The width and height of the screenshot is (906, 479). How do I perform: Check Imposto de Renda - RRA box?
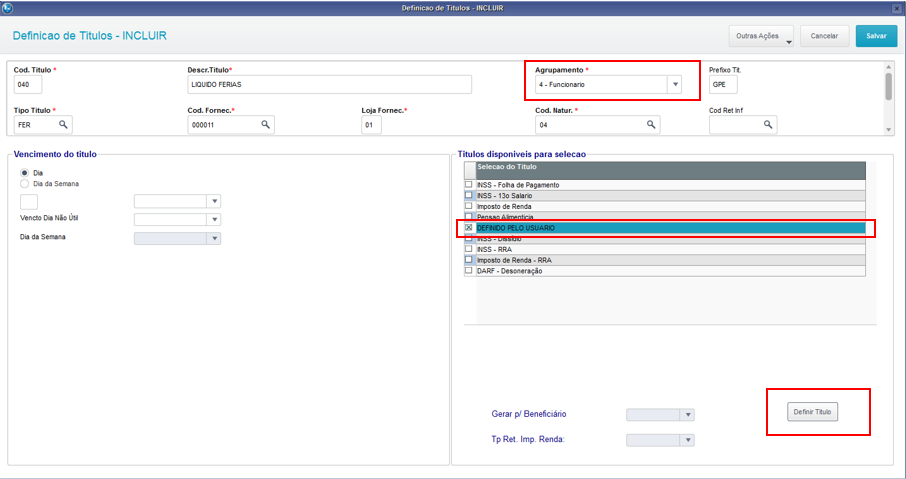pyautogui.click(x=469, y=260)
